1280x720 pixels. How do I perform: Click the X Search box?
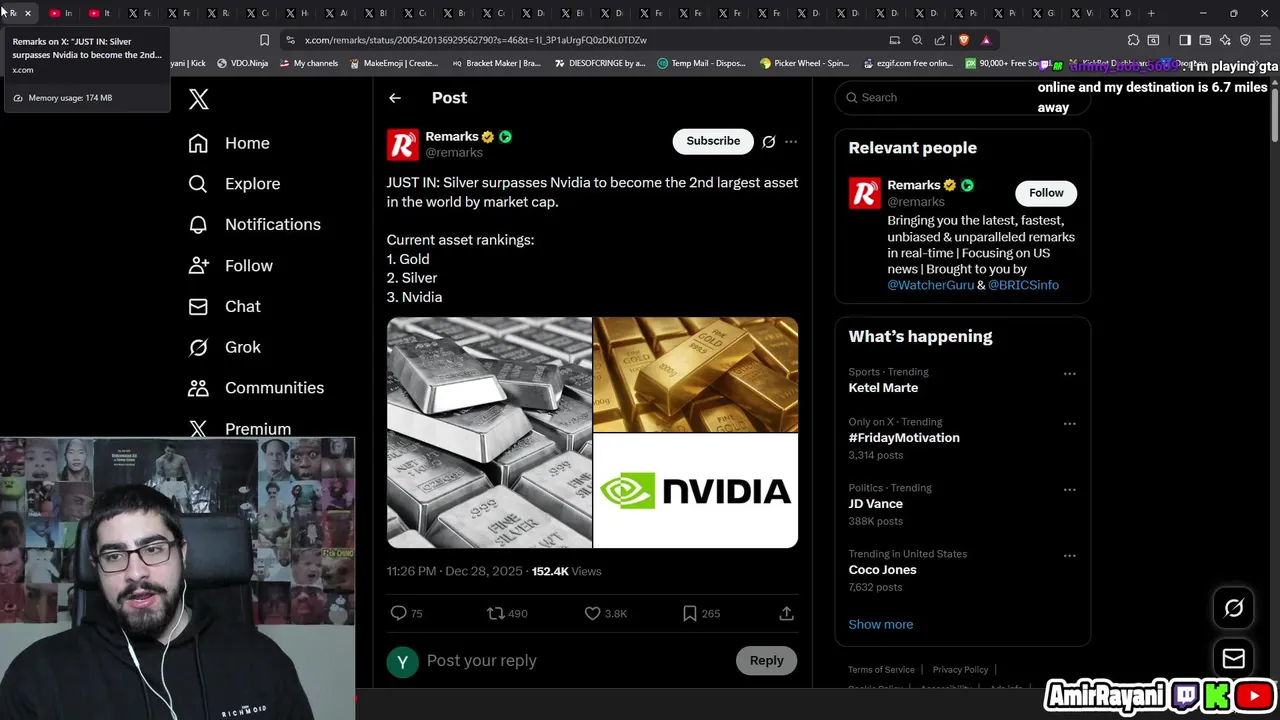(x=962, y=97)
